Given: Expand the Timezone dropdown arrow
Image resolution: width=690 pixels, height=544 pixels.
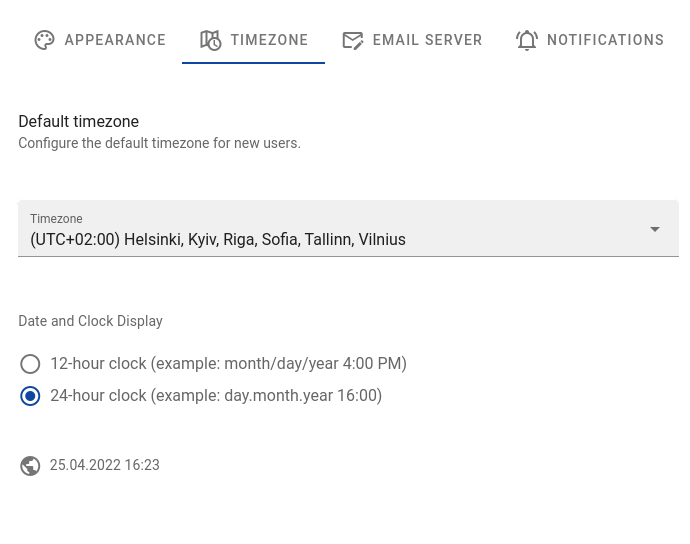Looking at the screenshot, I should click(655, 229).
